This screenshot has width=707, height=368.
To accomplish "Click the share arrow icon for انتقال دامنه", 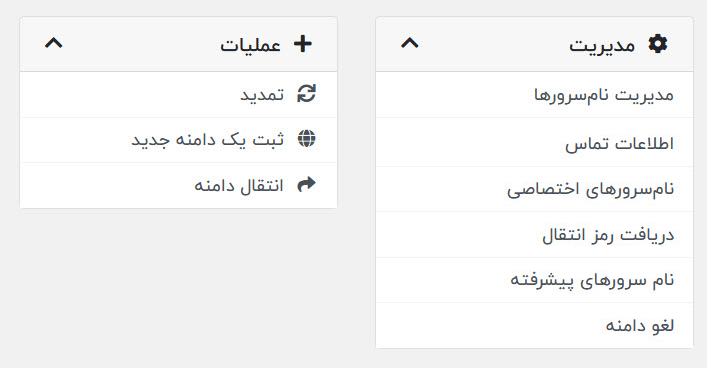I will [x=307, y=184].
